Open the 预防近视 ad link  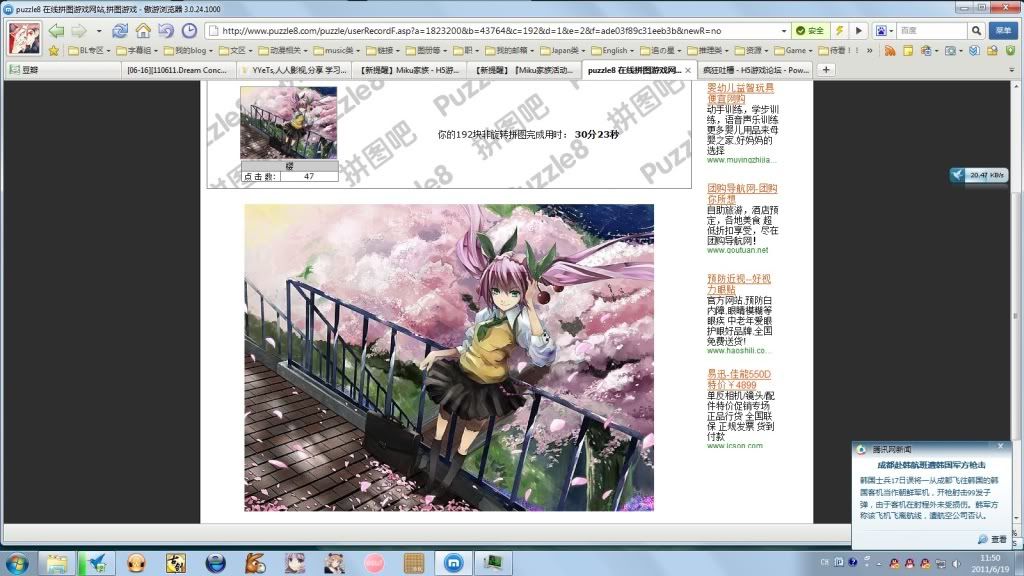point(739,284)
